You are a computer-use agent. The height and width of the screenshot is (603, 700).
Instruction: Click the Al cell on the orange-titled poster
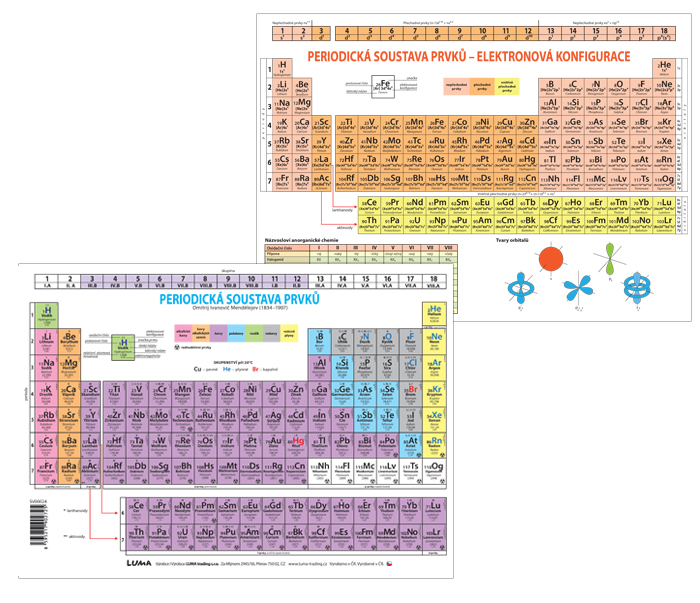tap(550, 106)
